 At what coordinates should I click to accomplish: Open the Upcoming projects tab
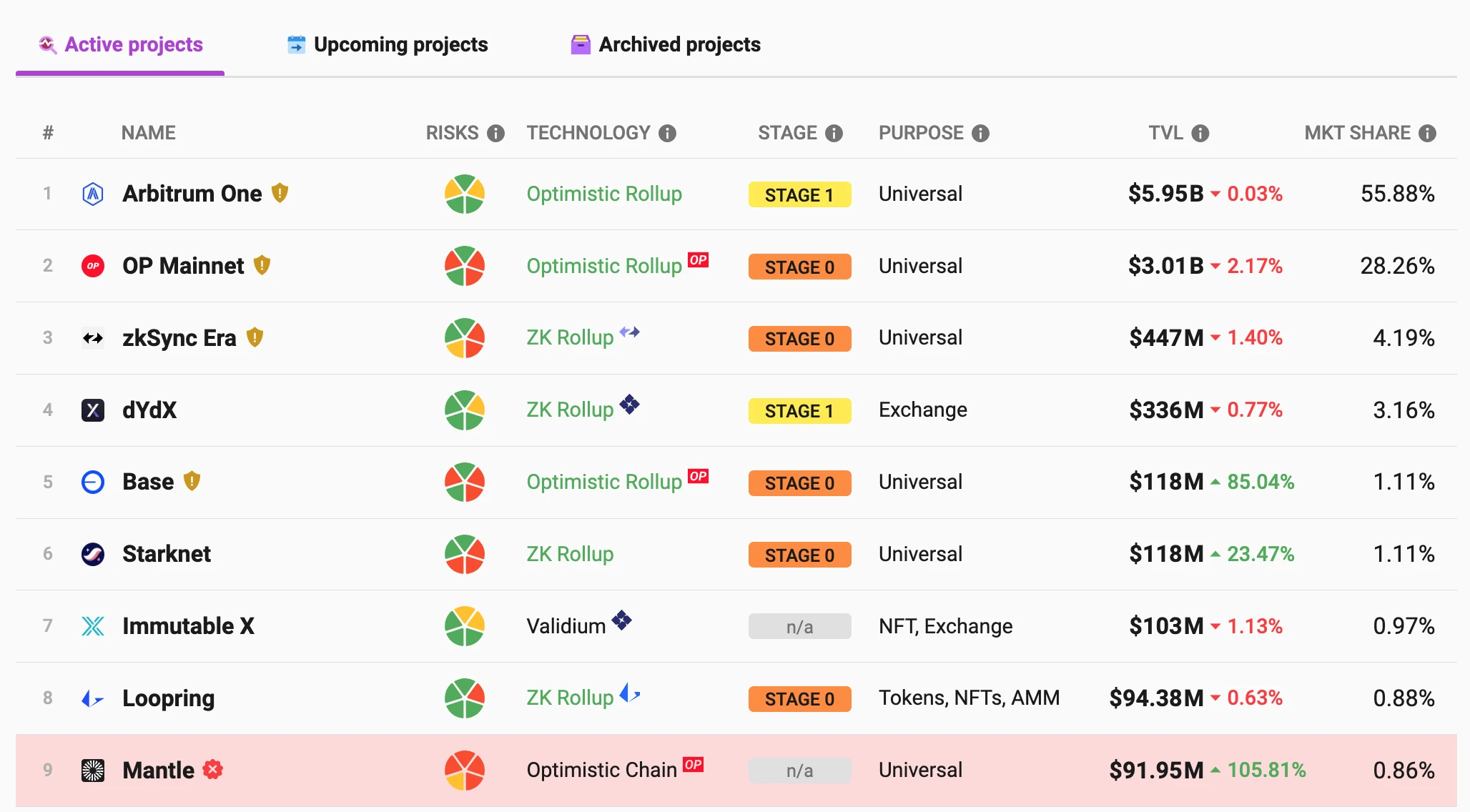[x=388, y=44]
